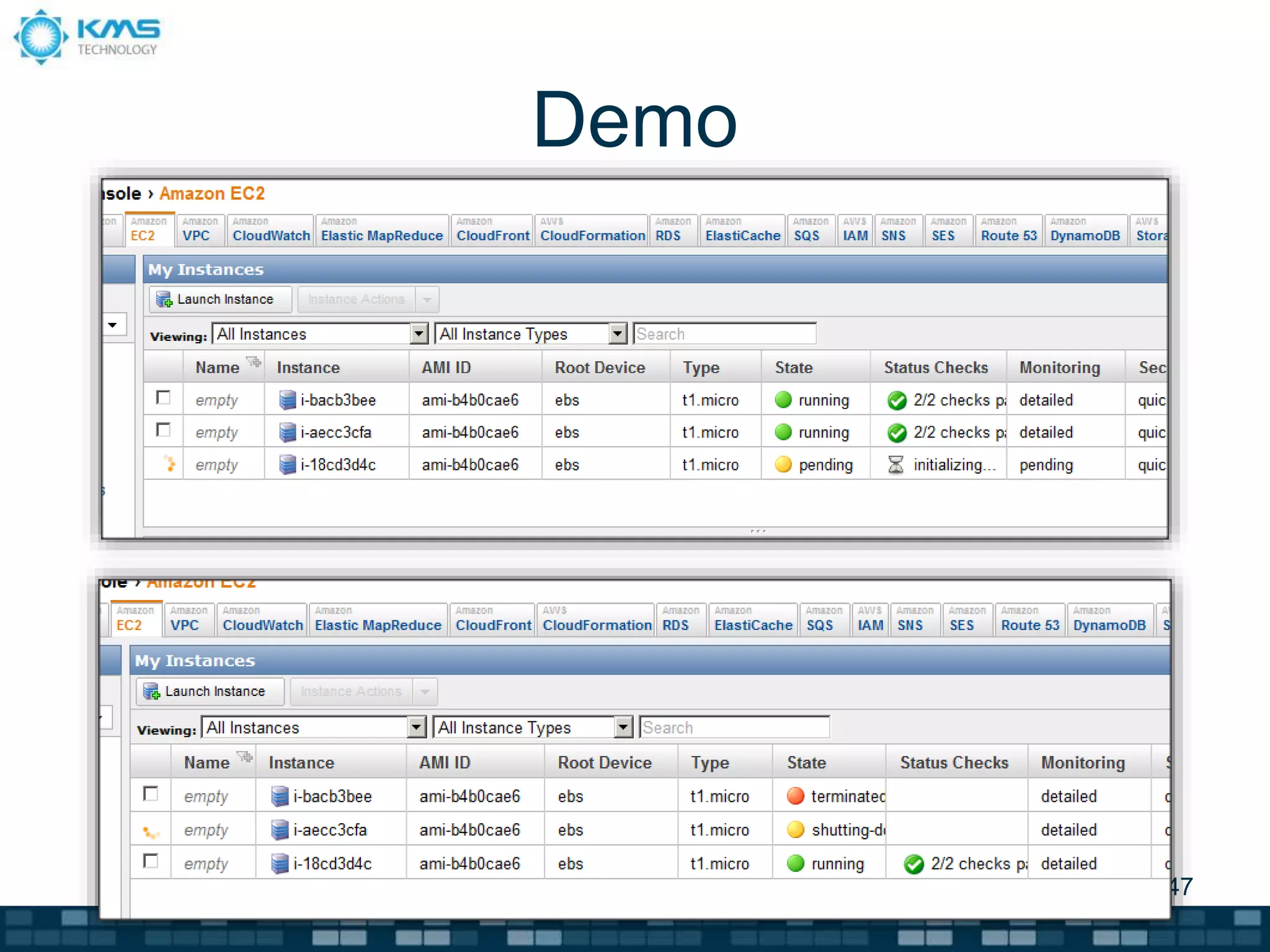
Task: Click panel resize handle dots below top table
Action: [x=758, y=531]
